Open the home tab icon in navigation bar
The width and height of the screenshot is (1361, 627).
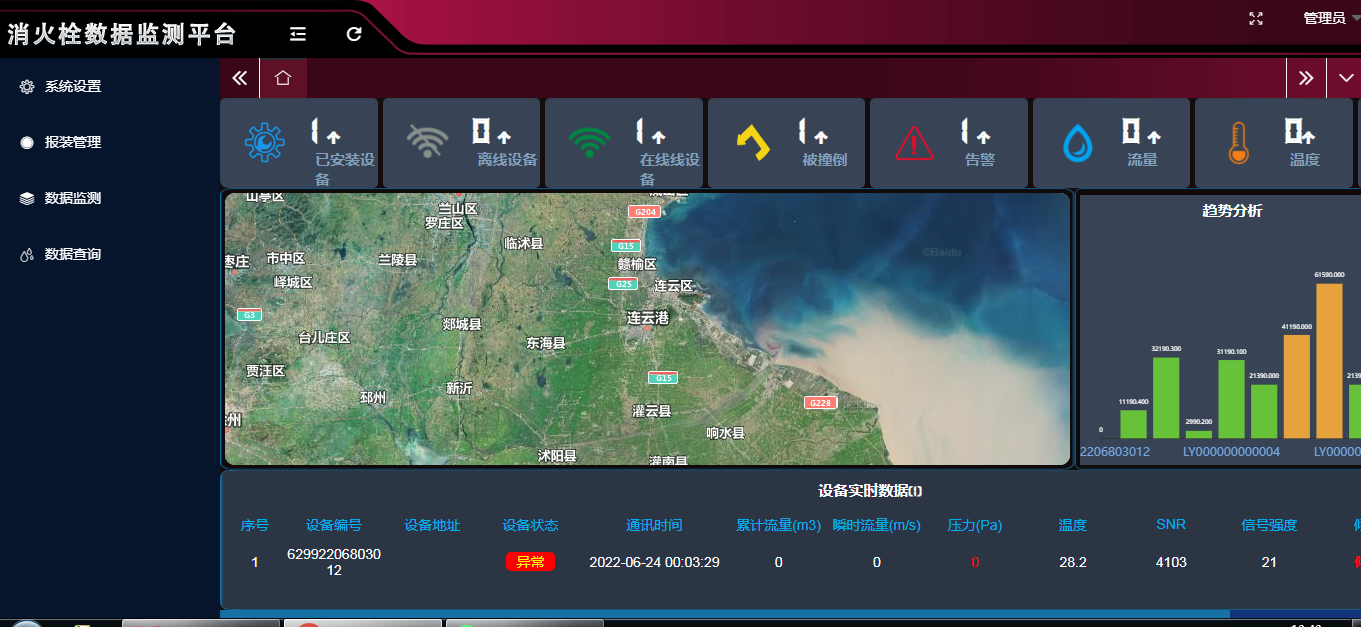pos(283,76)
